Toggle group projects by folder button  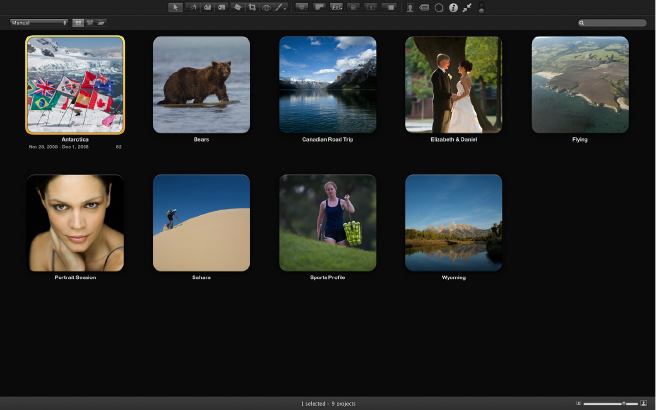103,22
